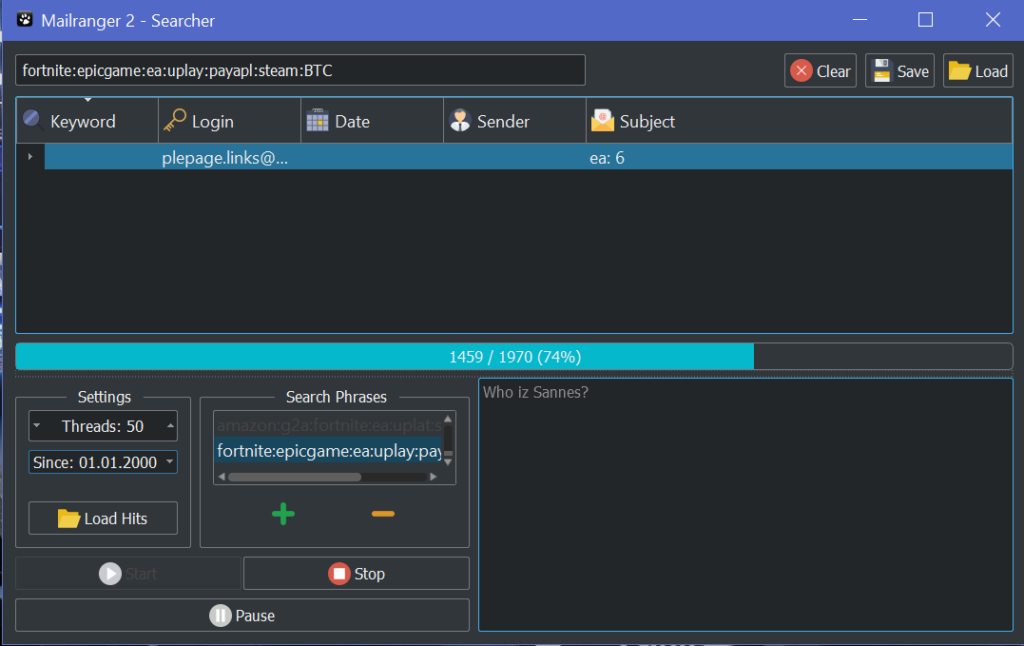This screenshot has width=1024, height=646.
Task: Decrease Threads value with down arrow
Action: [x=37, y=426]
